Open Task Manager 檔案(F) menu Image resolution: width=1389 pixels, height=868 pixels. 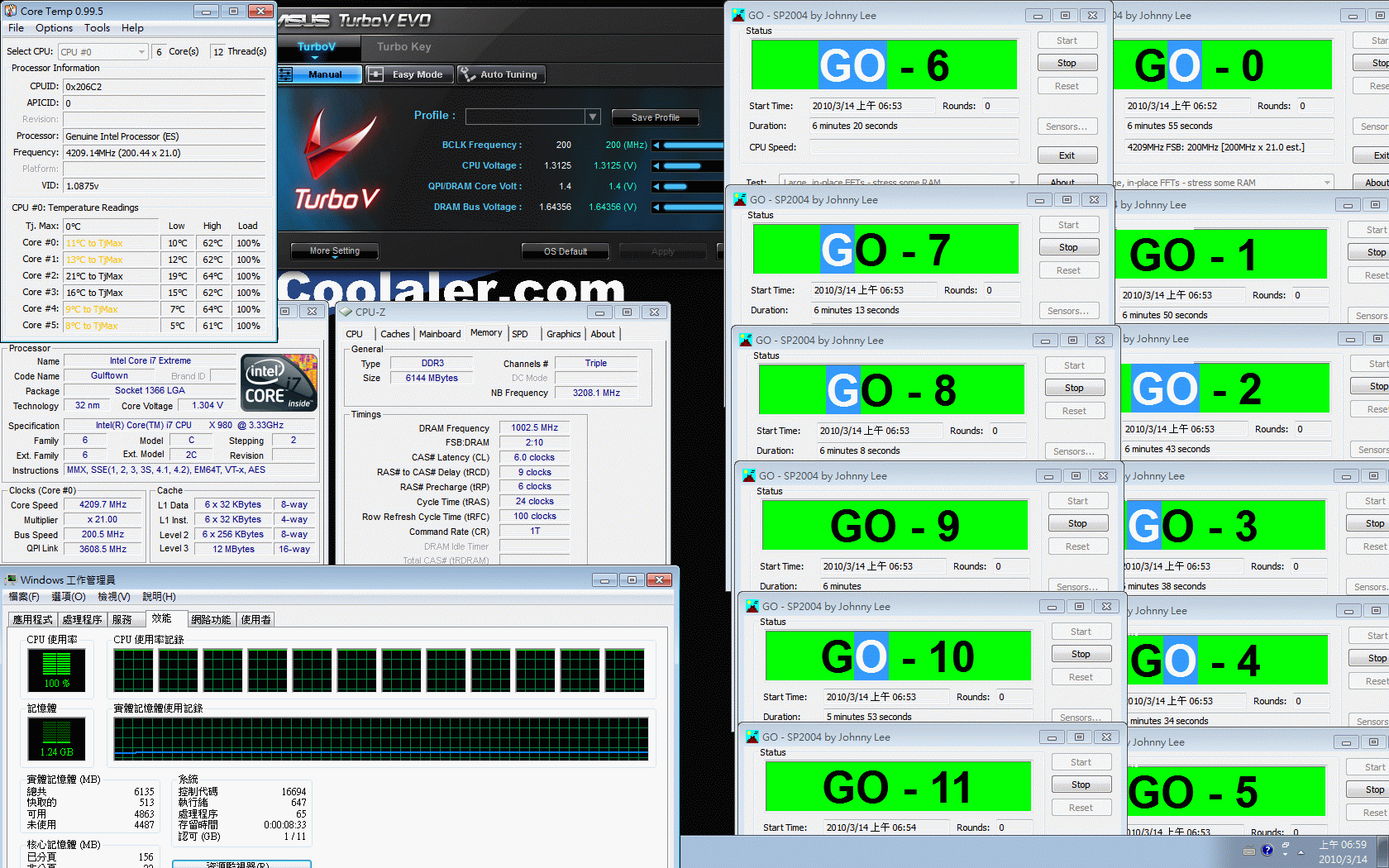coord(24,597)
